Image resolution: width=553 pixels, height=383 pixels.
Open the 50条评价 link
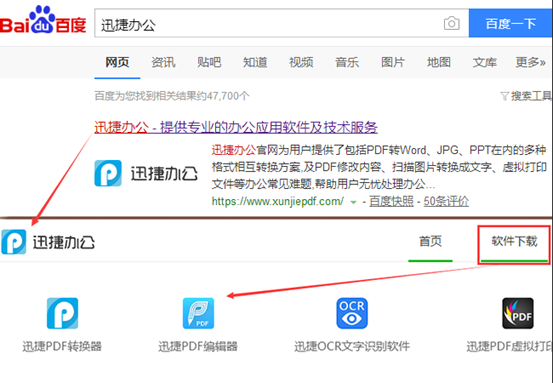click(446, 202)
